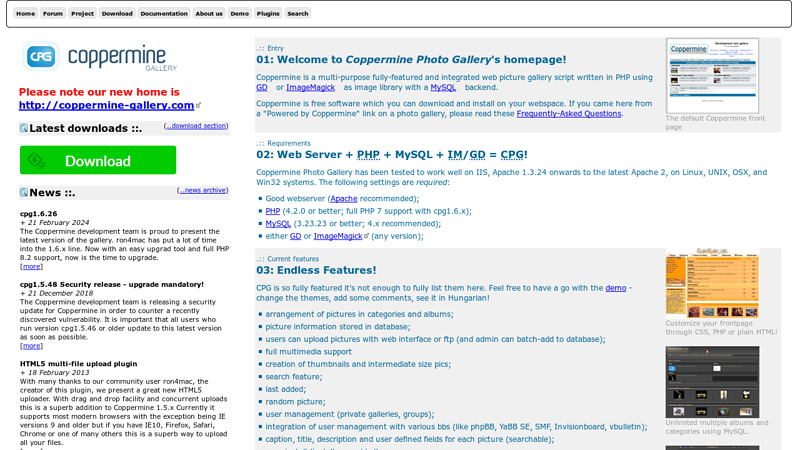Open the download section link

pyautogui.click(x=196, y=126)
